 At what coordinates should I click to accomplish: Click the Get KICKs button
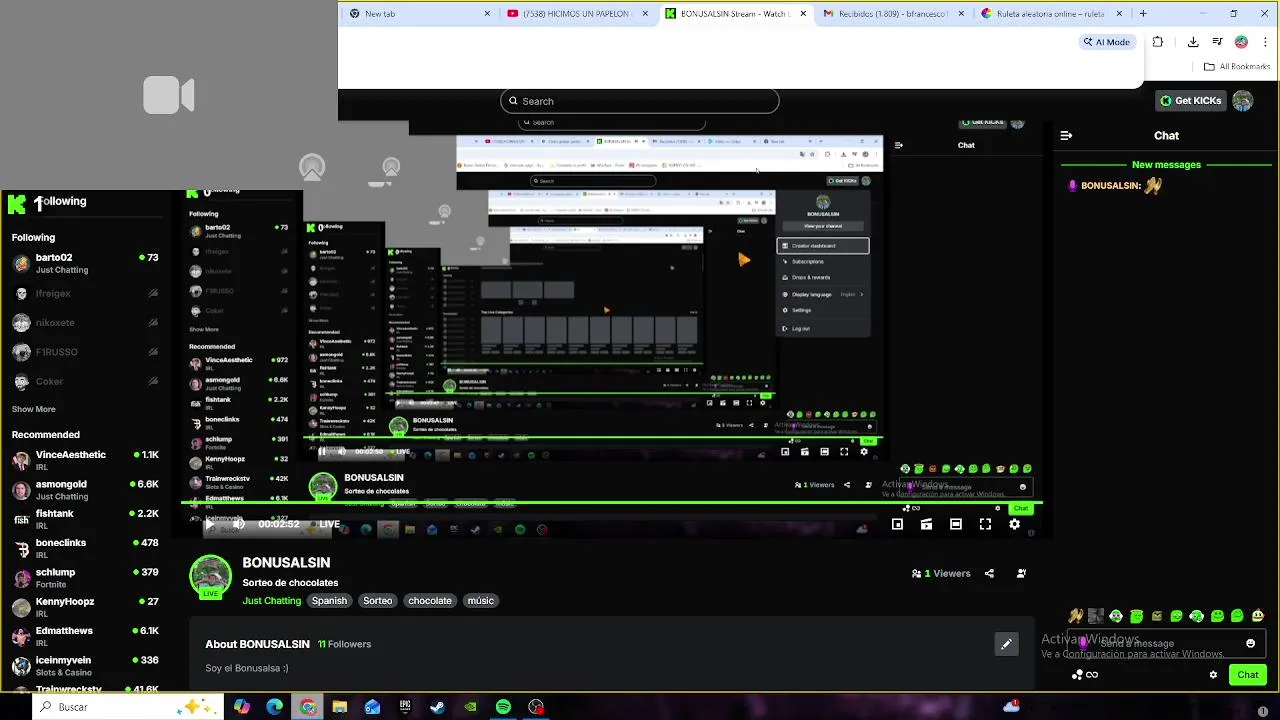pyautogui.click(x=1190, y=101)
